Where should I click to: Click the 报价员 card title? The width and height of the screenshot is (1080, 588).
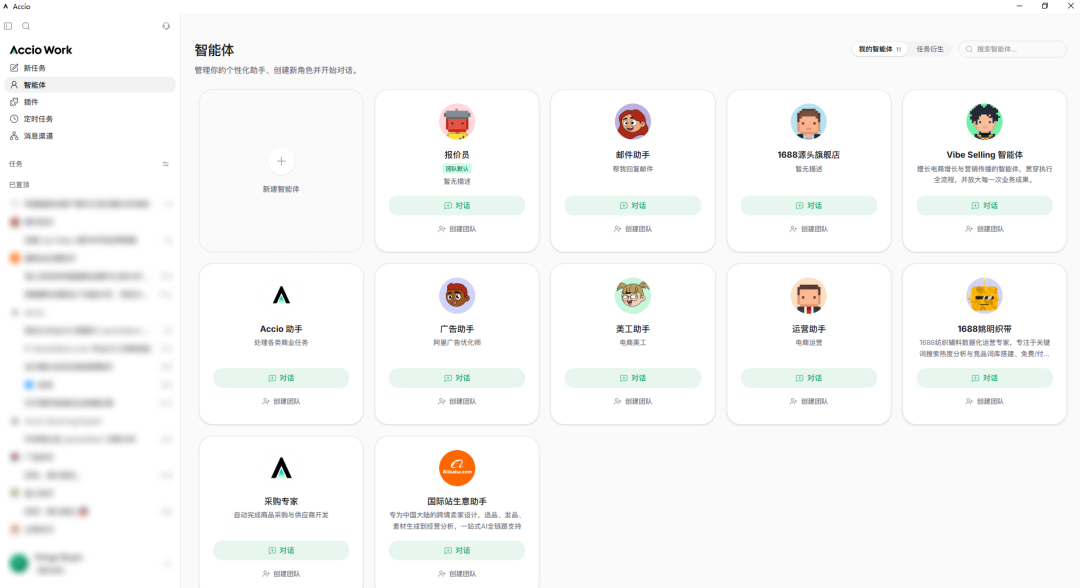click(x=457, y=155)
